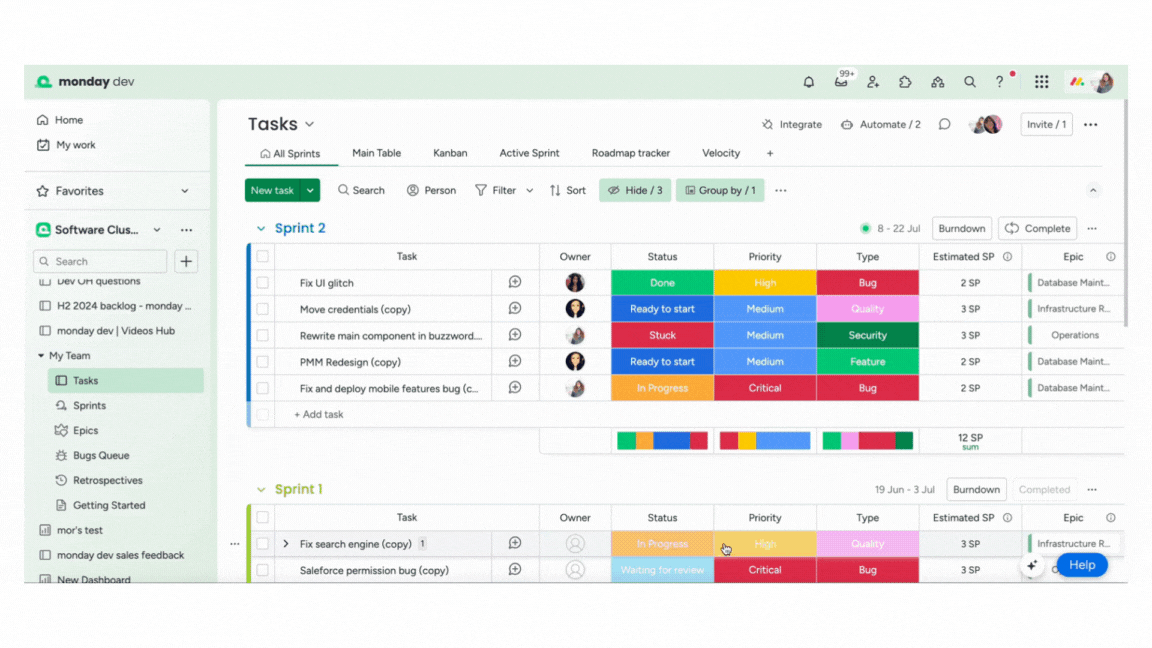Image resolution: width=1152 pixels, height=648 pixels.
Task: Open the apps puzzle-piece icon
Action: click(905, 82)
